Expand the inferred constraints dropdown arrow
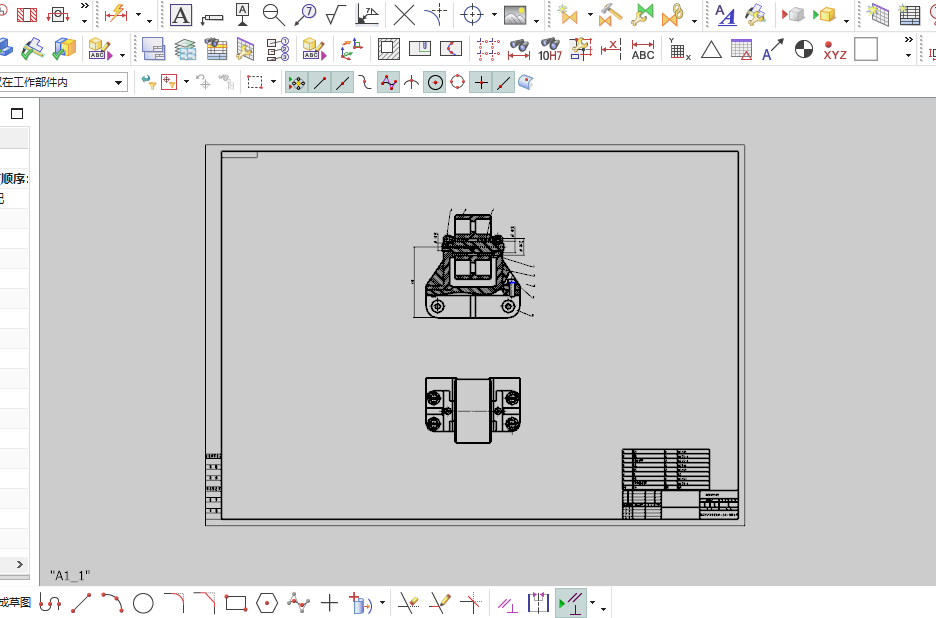Screen dimensions: 936x618 click(592, 603)
